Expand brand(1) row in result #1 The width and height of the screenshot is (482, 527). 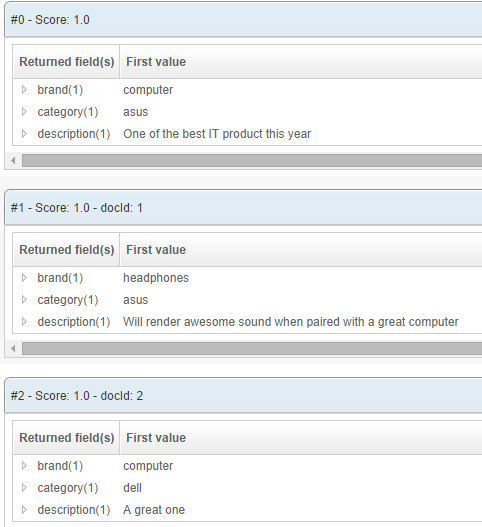pos(24,278)
